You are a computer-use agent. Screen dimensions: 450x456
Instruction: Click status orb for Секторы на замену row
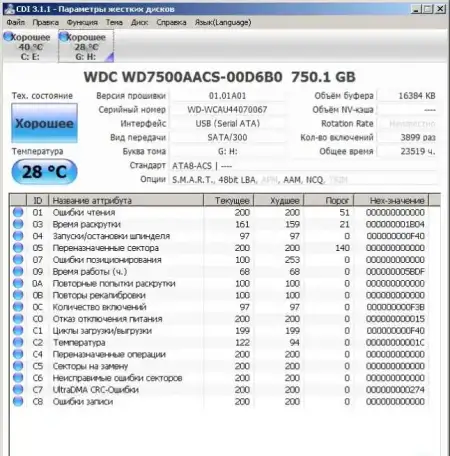[x=18, y=366]
